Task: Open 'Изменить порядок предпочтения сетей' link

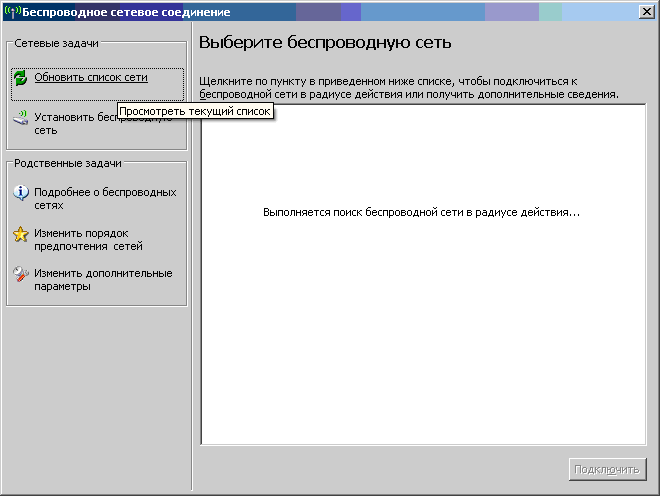Action: (88, 240)
